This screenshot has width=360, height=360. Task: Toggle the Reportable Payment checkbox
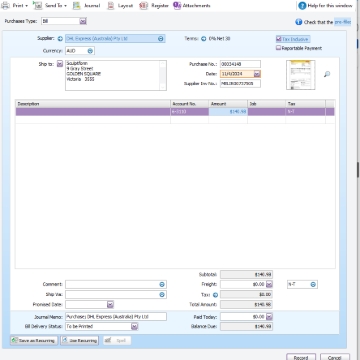pyautogui.click(x=278, y=48)
